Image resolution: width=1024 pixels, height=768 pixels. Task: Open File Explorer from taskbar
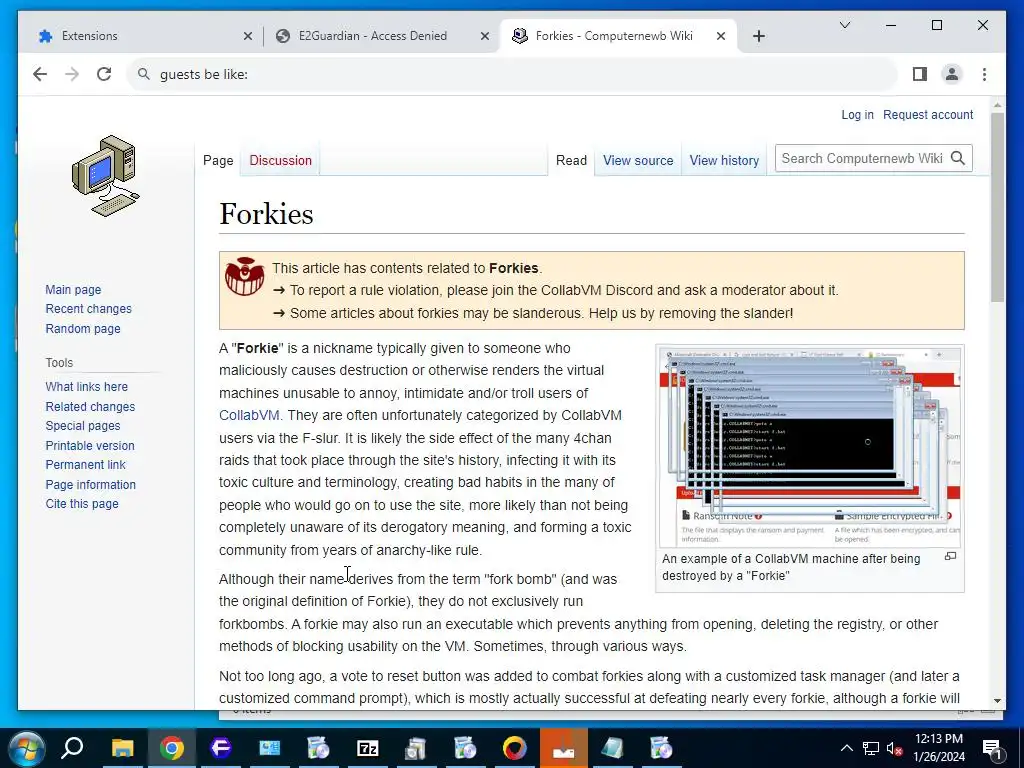tap(122, 748)
